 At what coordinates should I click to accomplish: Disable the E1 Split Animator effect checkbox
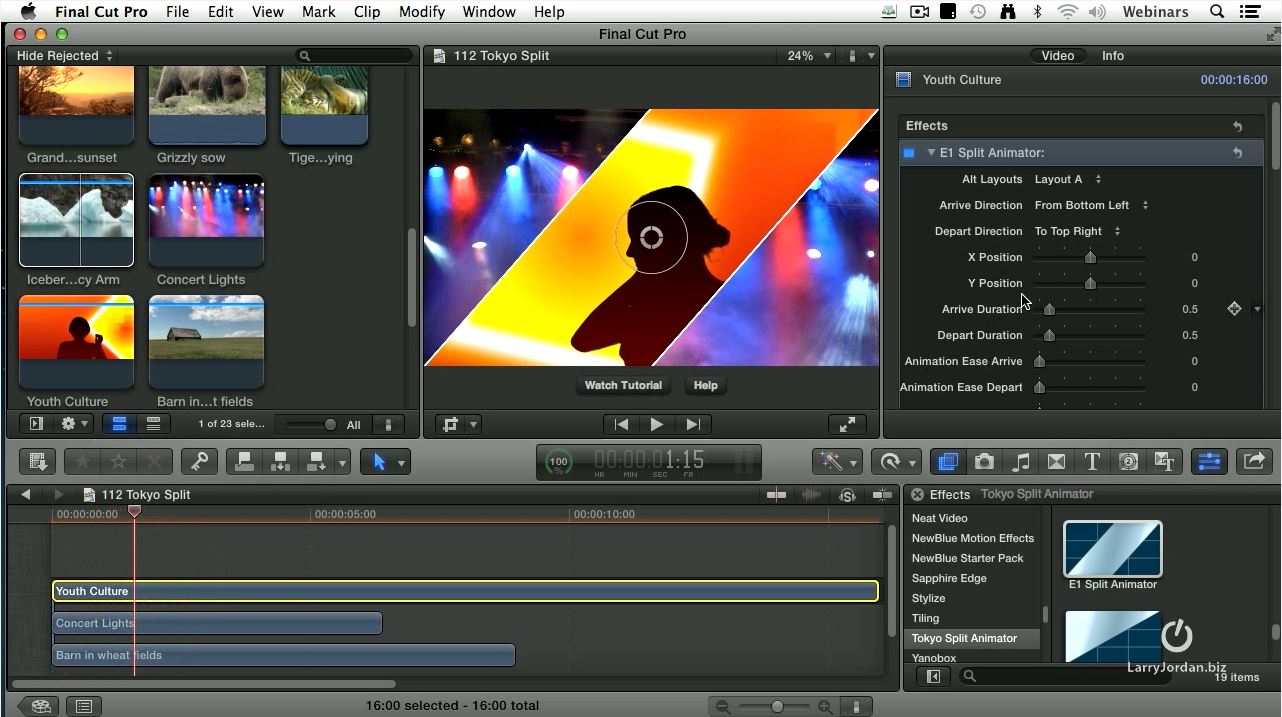(x=909, y=153)
